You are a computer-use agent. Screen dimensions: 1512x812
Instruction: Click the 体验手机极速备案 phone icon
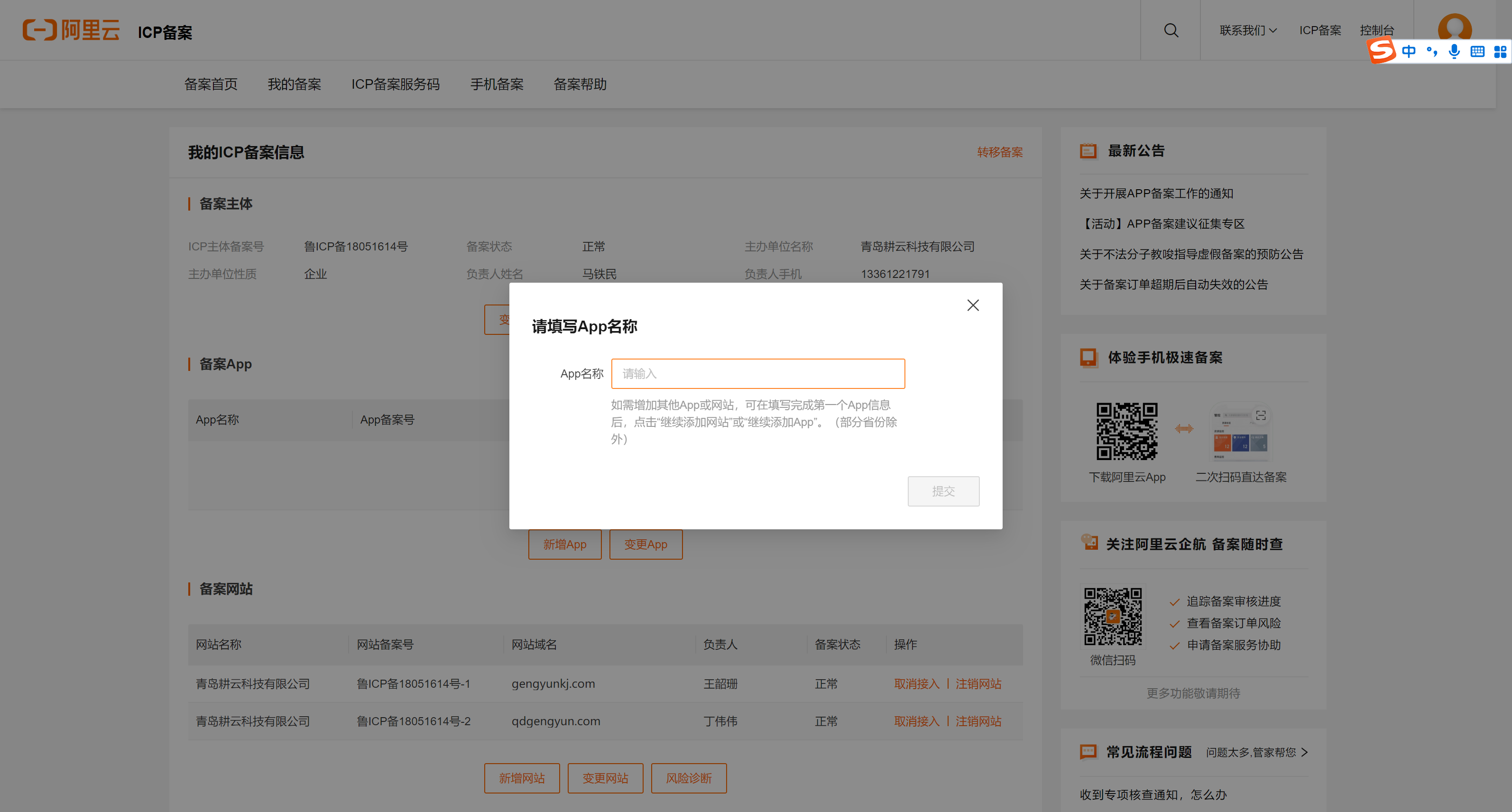coord(1089,358)
